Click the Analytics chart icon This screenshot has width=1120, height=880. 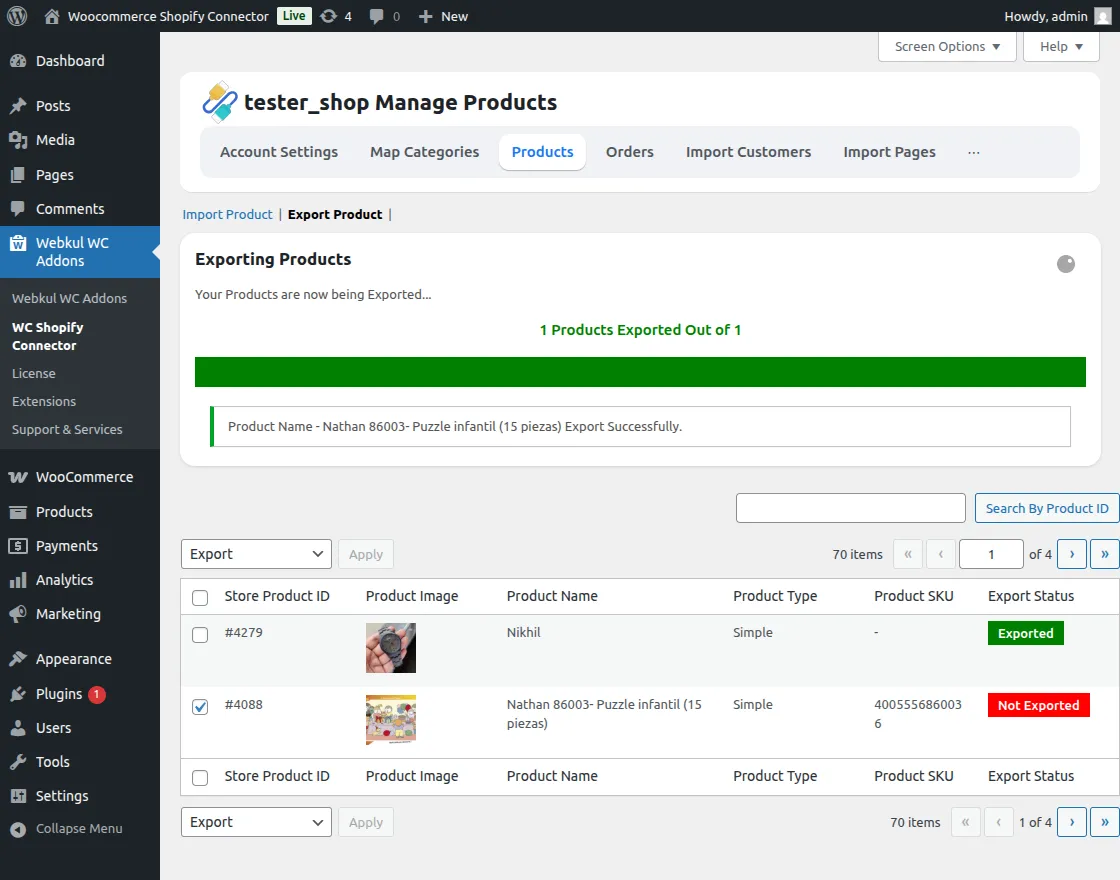pyautogui.click(x=17, y=580)
